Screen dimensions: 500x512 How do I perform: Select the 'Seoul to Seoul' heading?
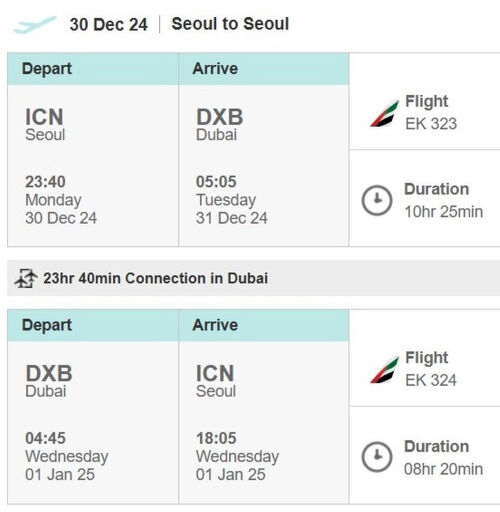230,24
